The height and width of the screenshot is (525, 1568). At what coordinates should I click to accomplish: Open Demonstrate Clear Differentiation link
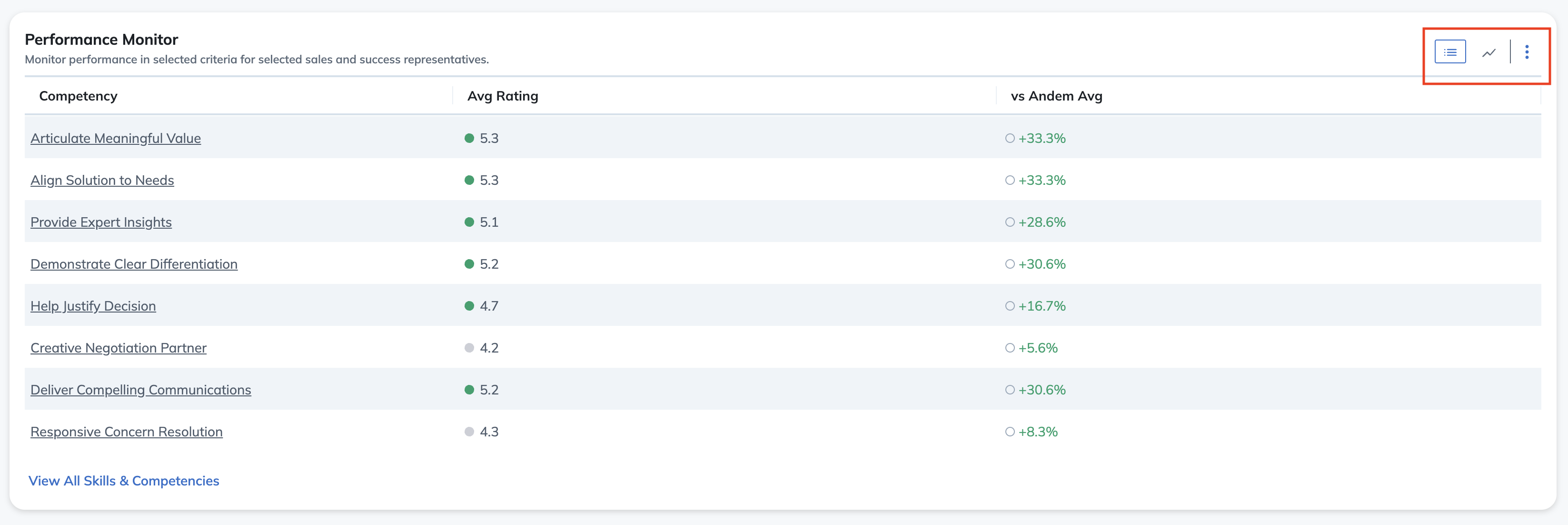tap(134, 264)
